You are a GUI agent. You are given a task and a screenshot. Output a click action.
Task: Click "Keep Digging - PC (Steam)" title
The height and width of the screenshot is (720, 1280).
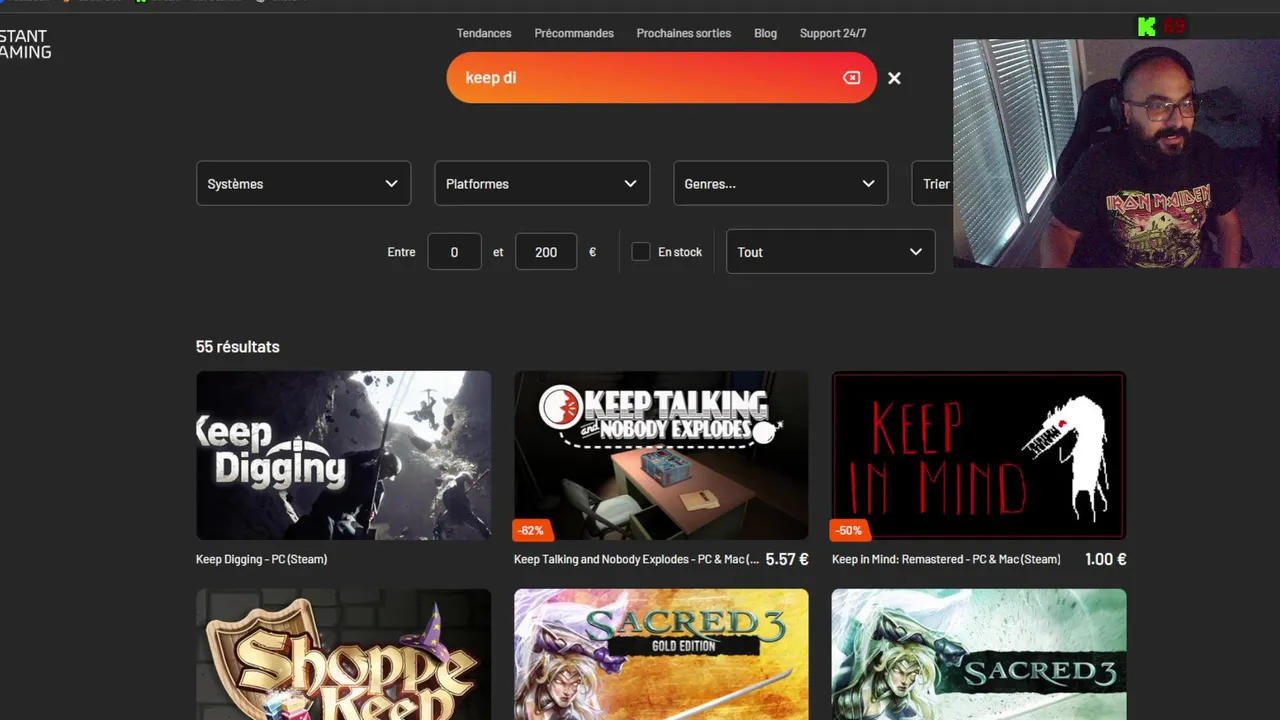261,559
